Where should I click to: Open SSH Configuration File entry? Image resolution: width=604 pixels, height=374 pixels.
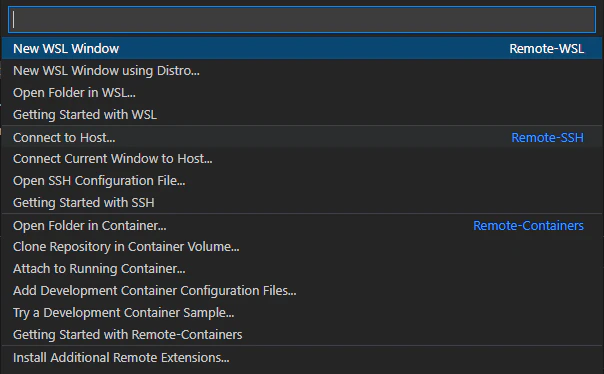pos(302,181)
